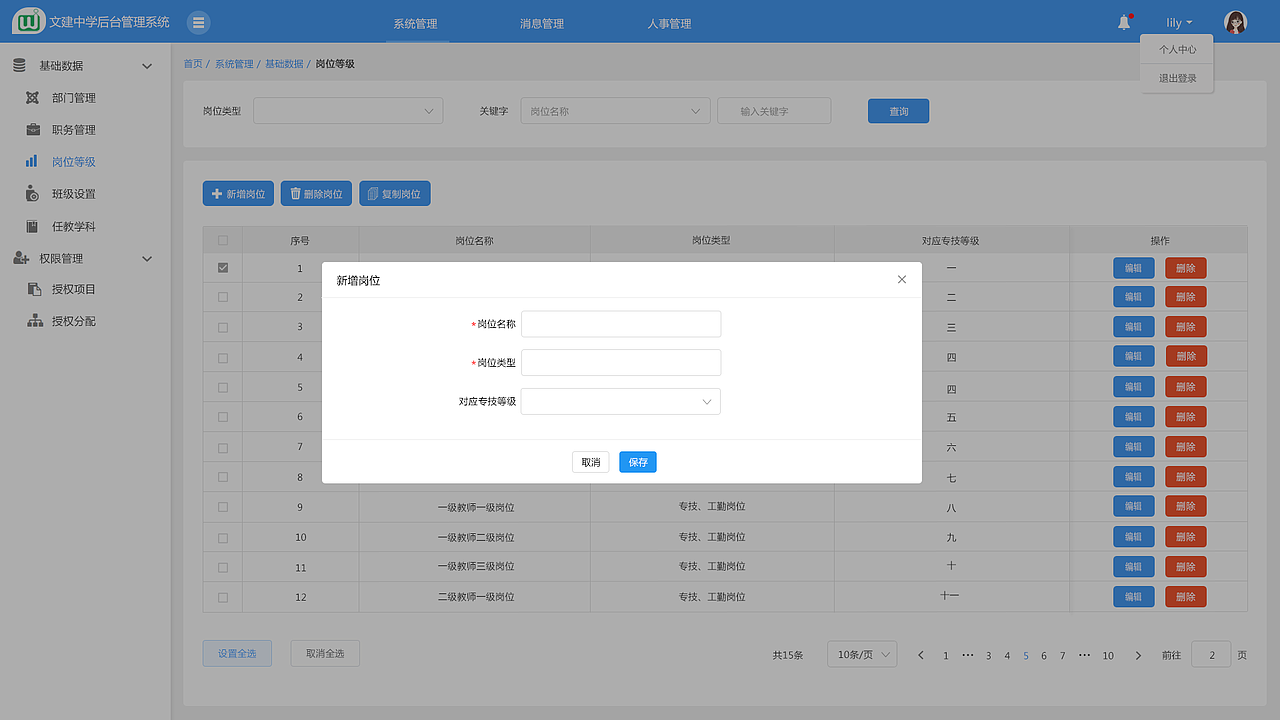Open the 10条/页 page size dropdown
1280x720 pixels.
tap(861, 654)
